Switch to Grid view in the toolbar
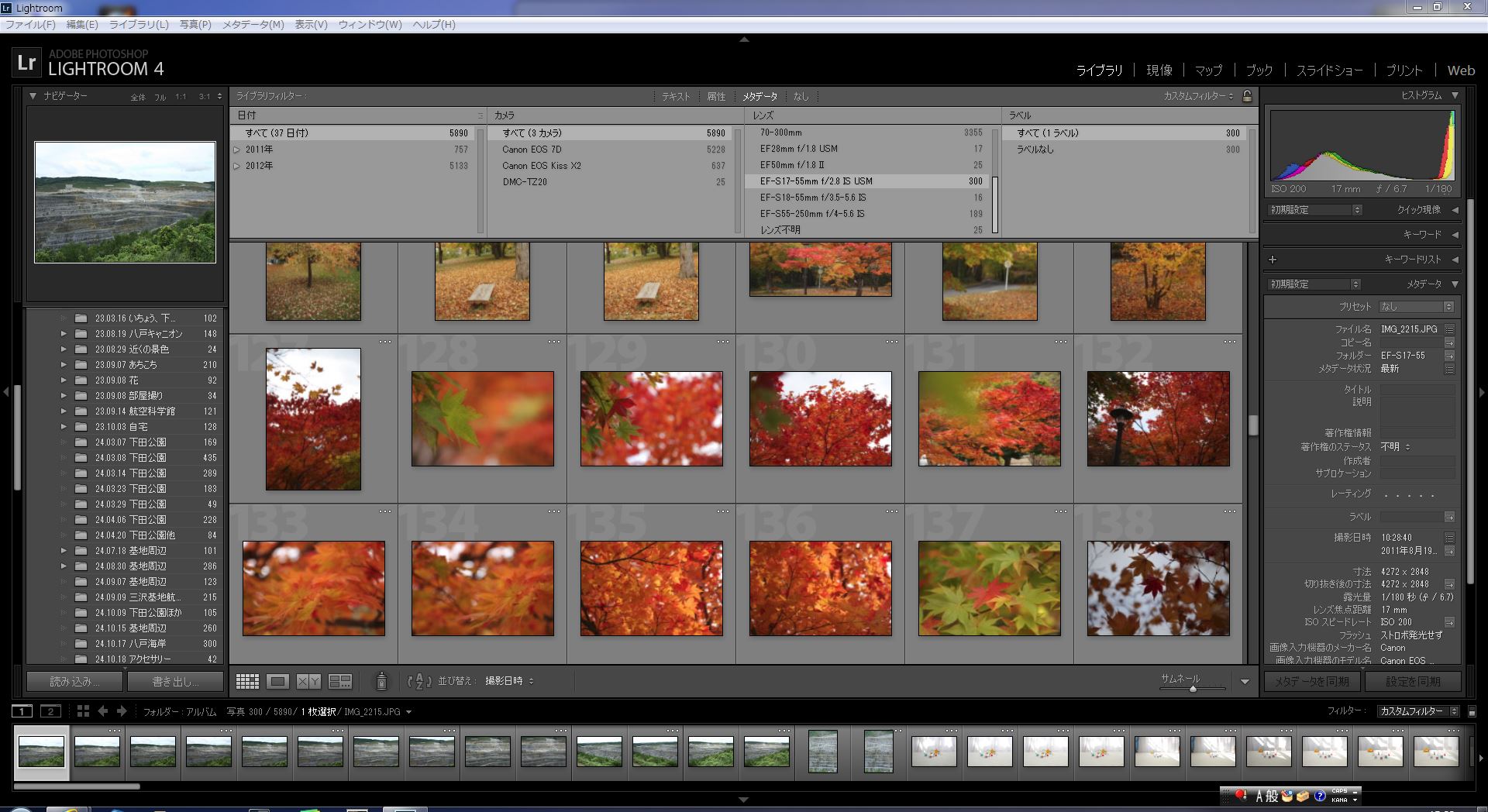The height and width of the screenshot is (812, 1488). click(x=247, y=681)
